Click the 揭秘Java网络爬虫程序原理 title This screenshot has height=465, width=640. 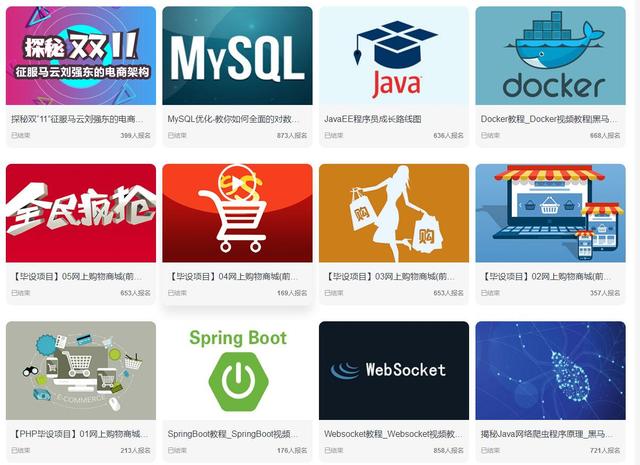pos(547,434)
